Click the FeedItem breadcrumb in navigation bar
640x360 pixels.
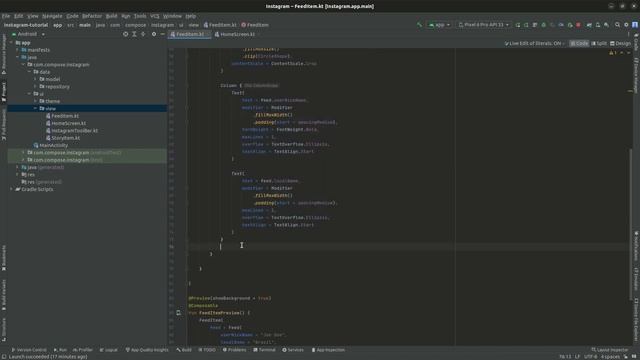click(255, 25)
